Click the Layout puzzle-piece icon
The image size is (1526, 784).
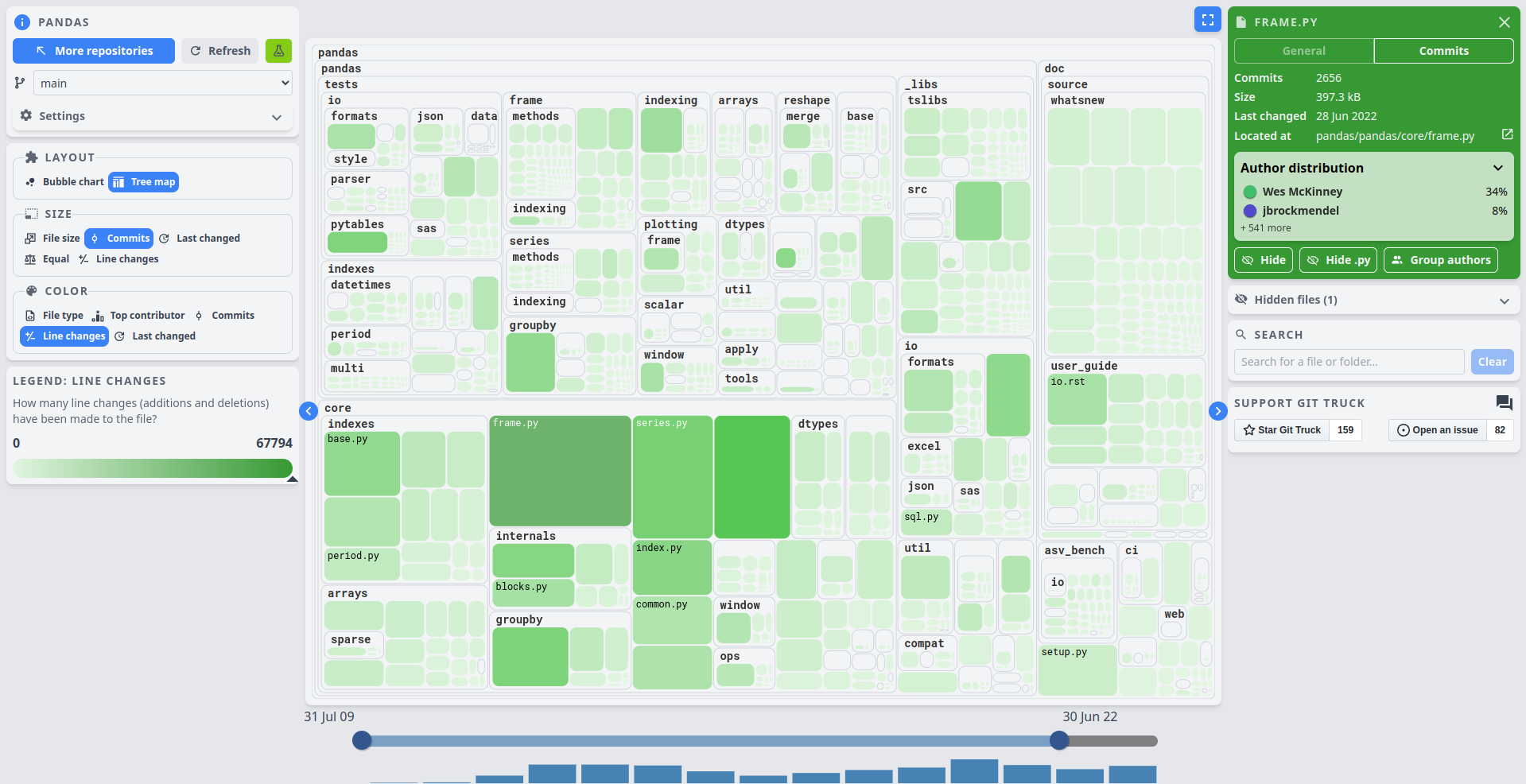click(32, 157)
